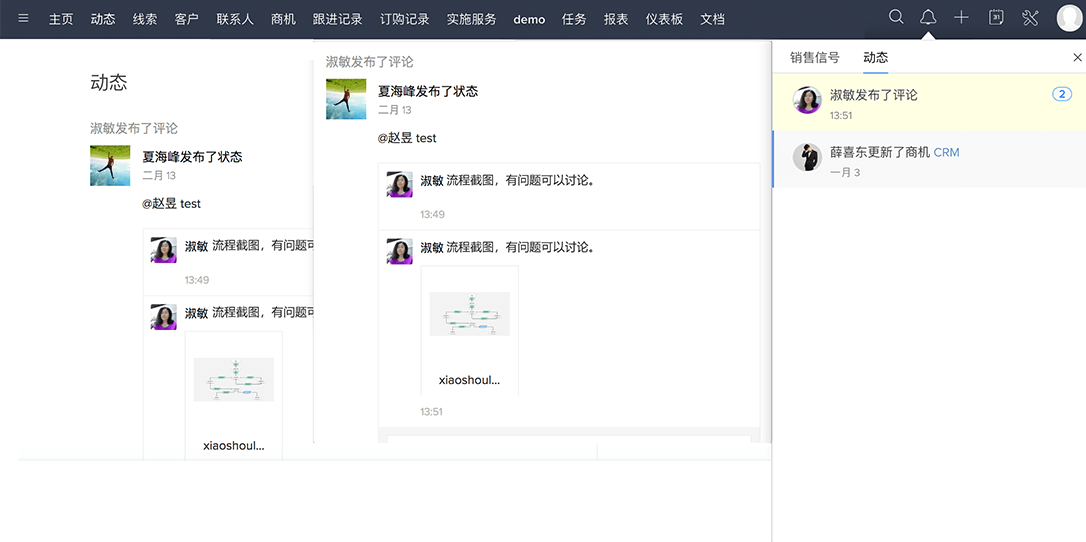Click the plus icon to create
The width and height of the screenshot is (1086, 542).
[x=961, y=17]
